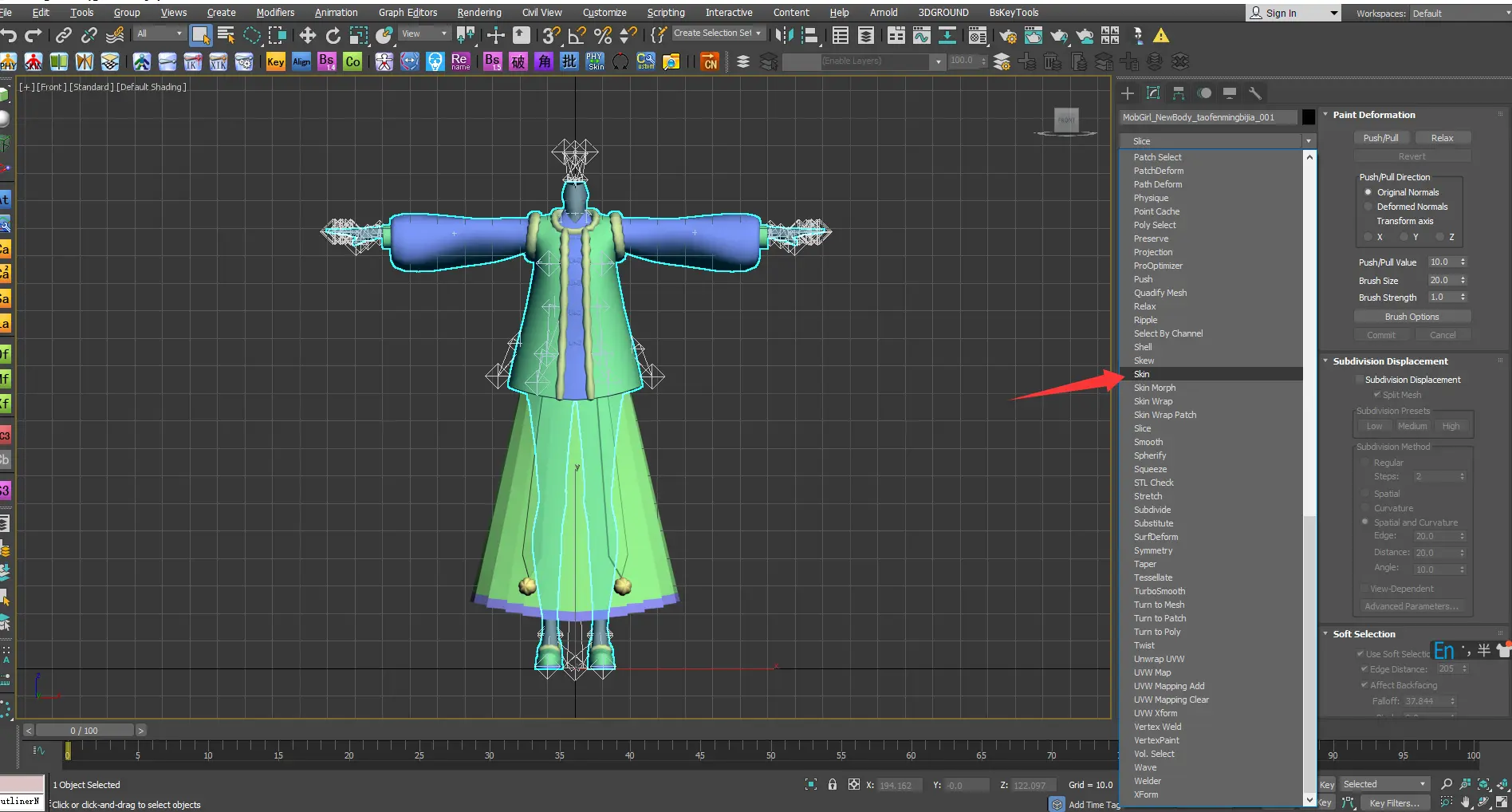
Task: Collapse the Paint Deformation rollout
Action: [x=1325, y=115]
